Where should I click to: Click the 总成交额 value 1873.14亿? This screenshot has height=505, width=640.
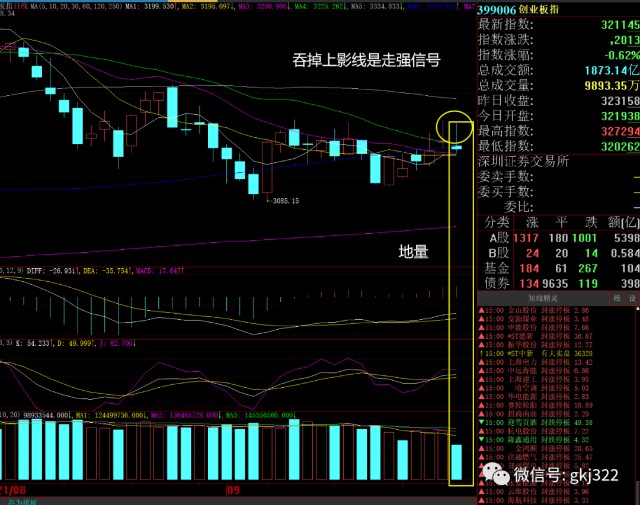click(x=612, y=70)
